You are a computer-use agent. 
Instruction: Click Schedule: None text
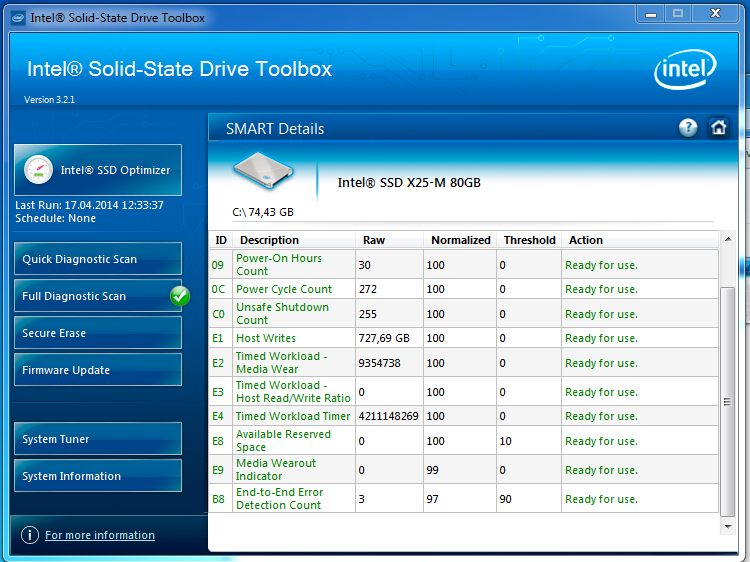point(55,218)
